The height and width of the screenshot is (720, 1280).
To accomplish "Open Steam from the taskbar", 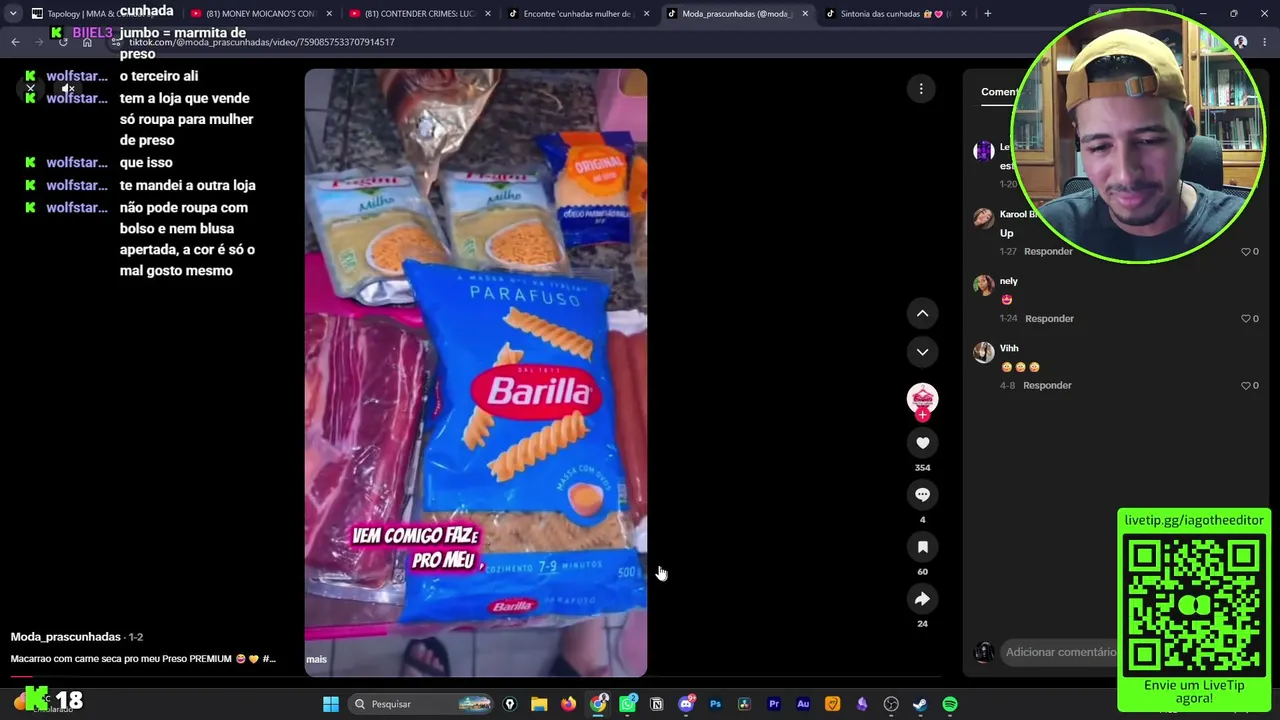I will click(920, 704).
